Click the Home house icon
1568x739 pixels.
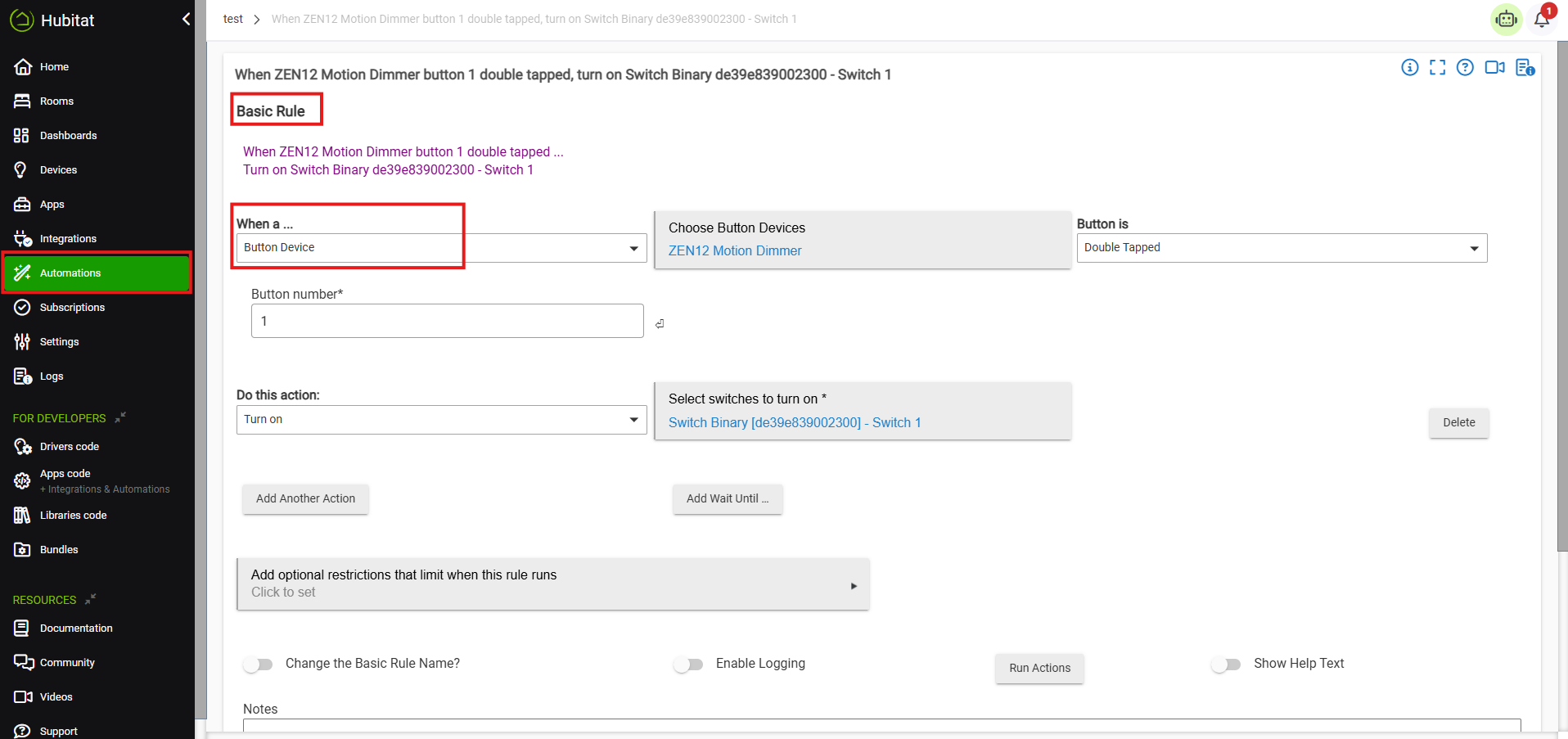pos(23,66)
